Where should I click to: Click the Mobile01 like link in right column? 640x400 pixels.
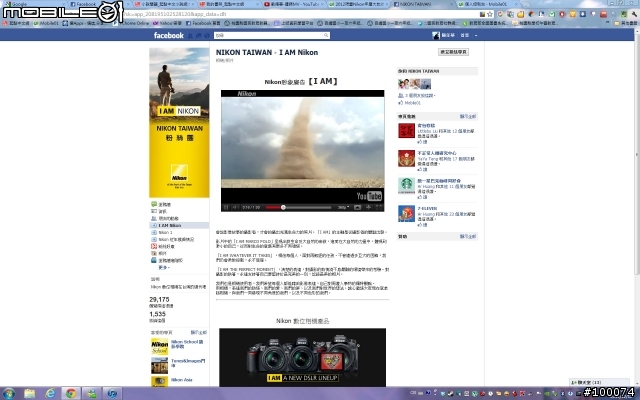pos(413,103)
